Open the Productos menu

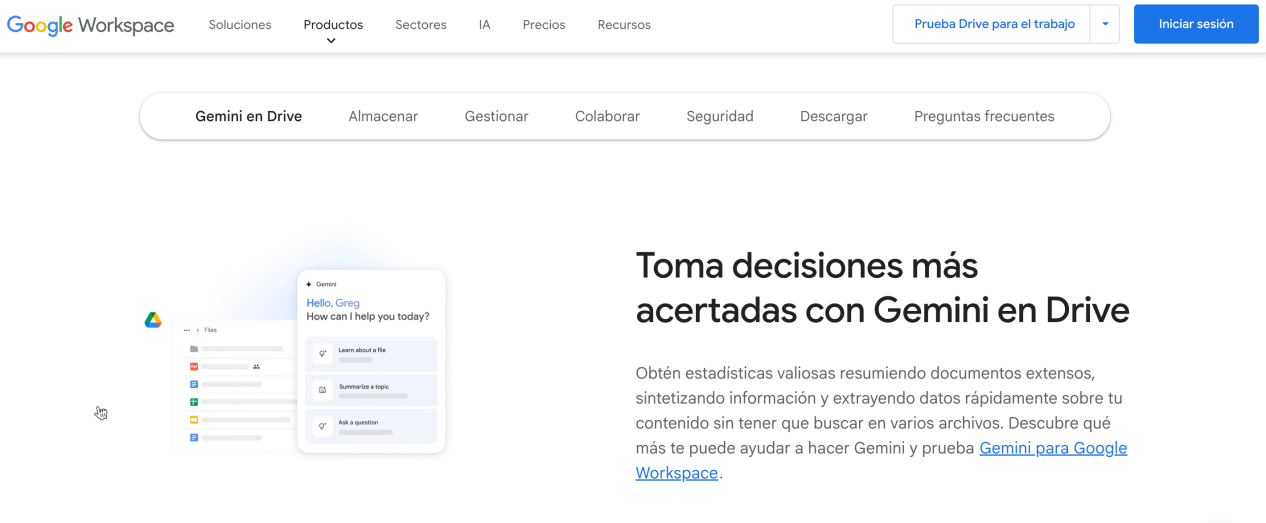coord(333,24)
